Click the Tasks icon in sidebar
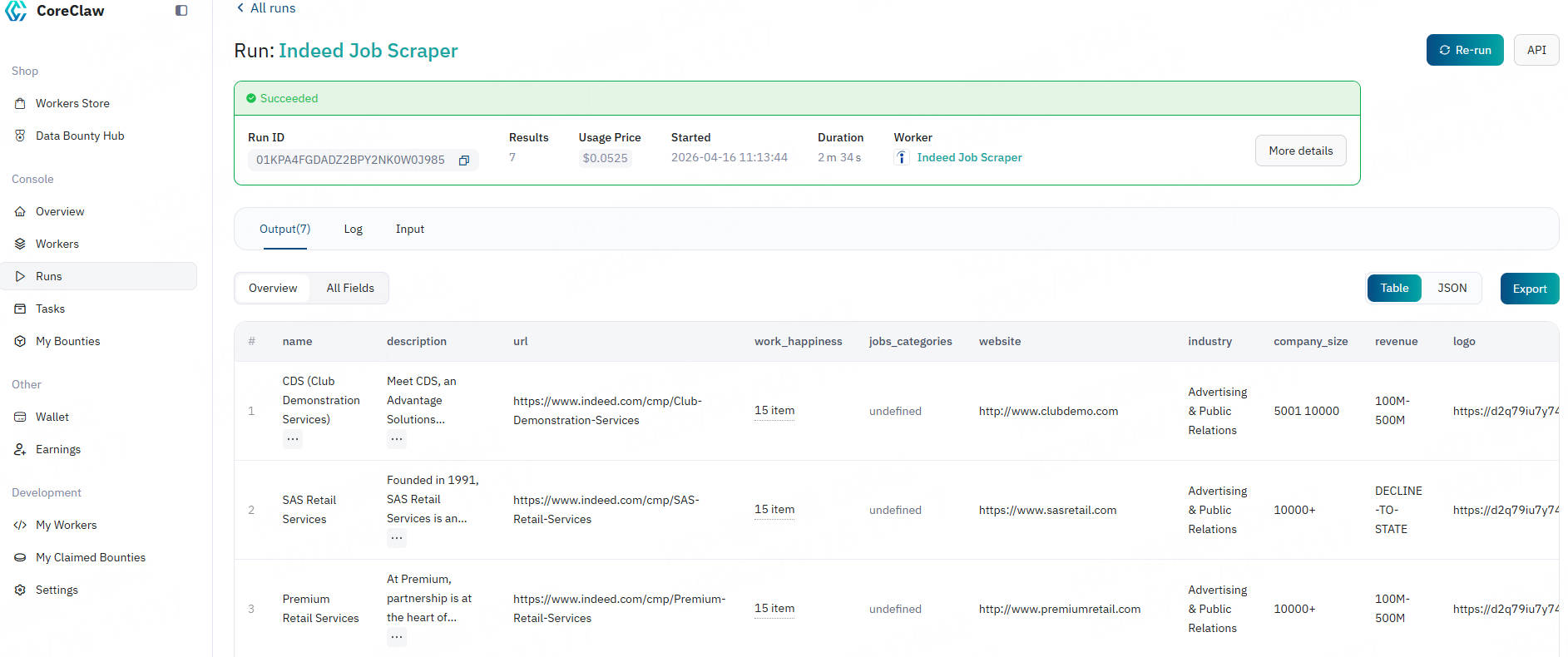This screenshot has height=657, width=1568. coord(20,309)
